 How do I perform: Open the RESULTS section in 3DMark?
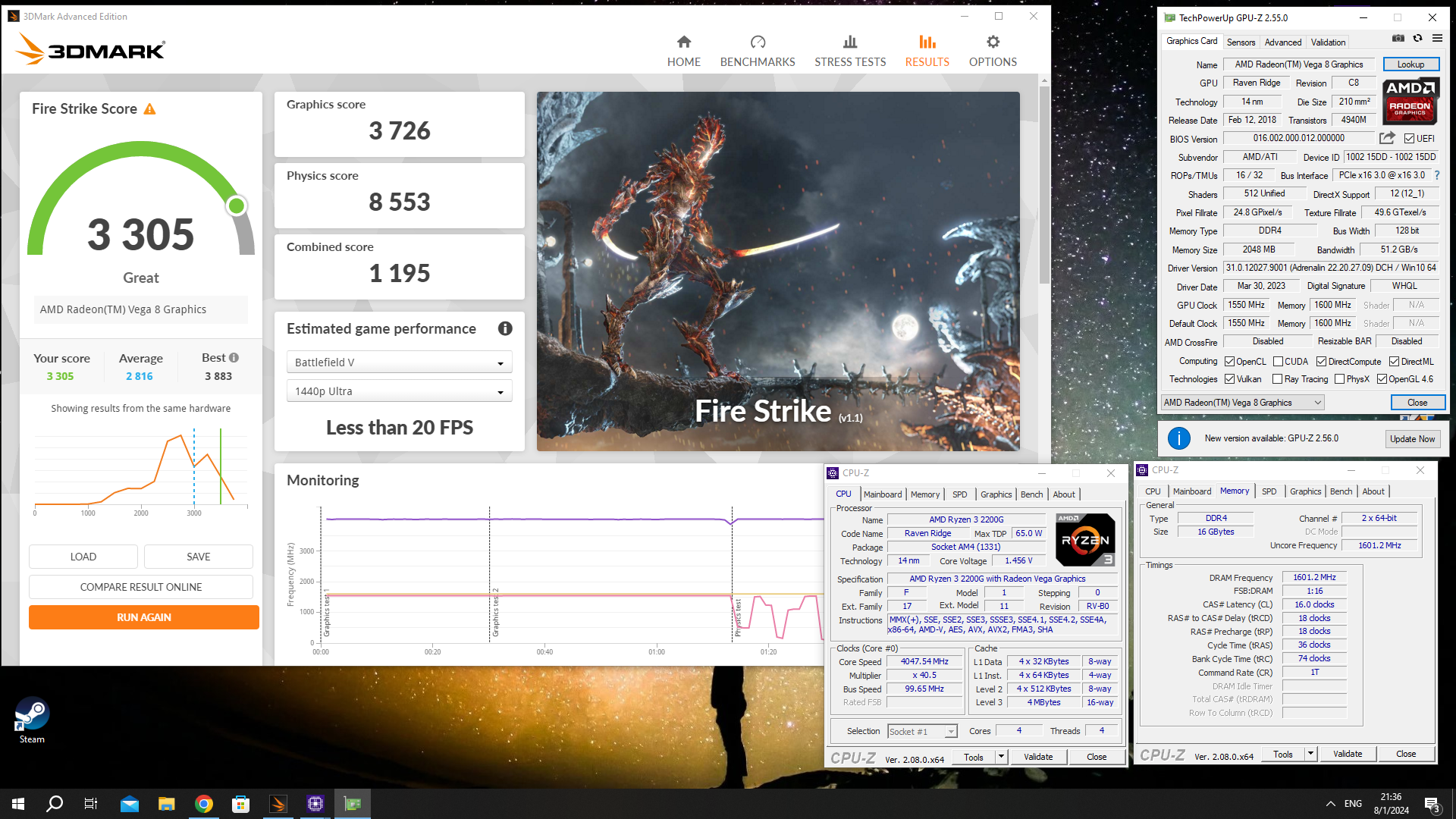pyautogui.click(x=927, y=51)
